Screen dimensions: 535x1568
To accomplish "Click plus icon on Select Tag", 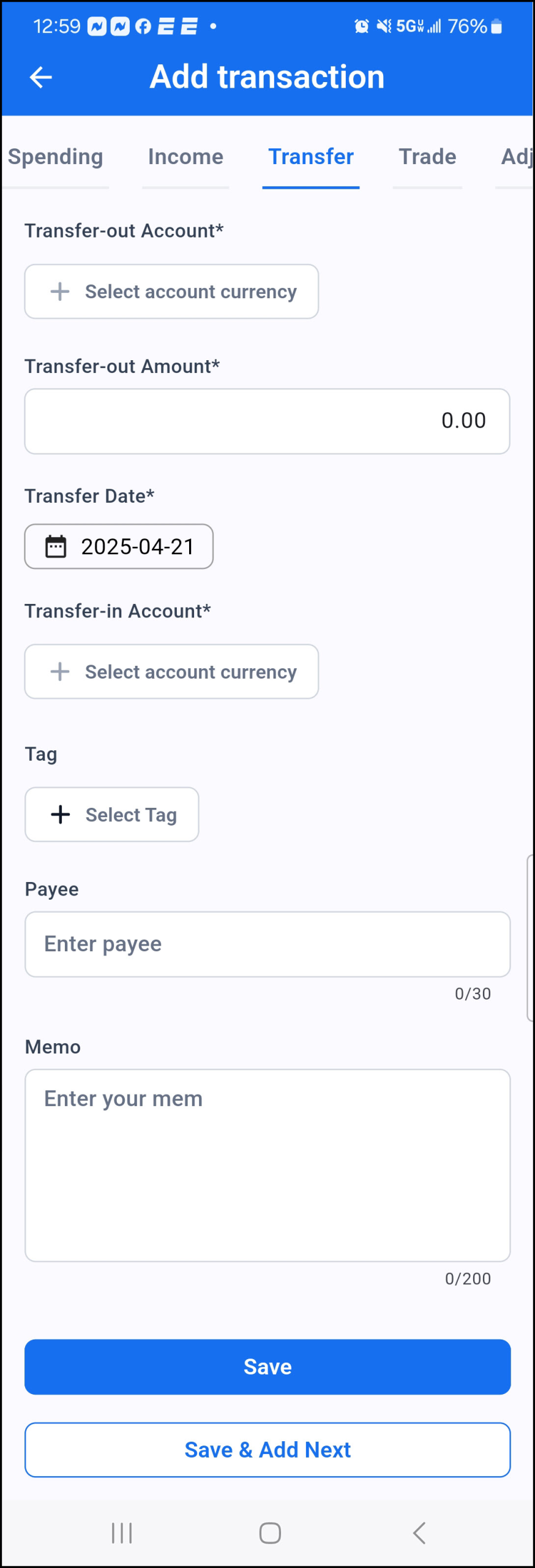I will pos(61,815).
